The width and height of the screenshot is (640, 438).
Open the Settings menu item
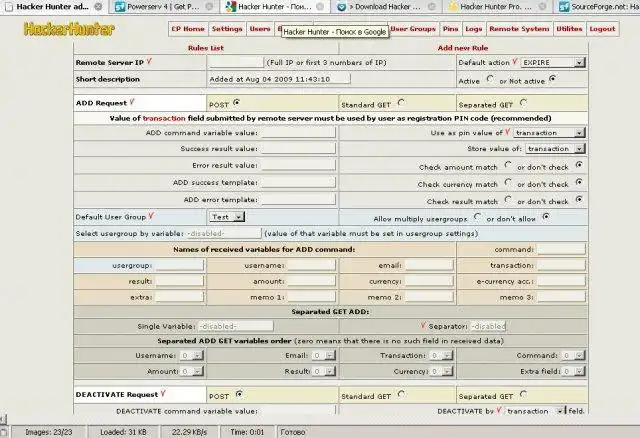(227, 29)
